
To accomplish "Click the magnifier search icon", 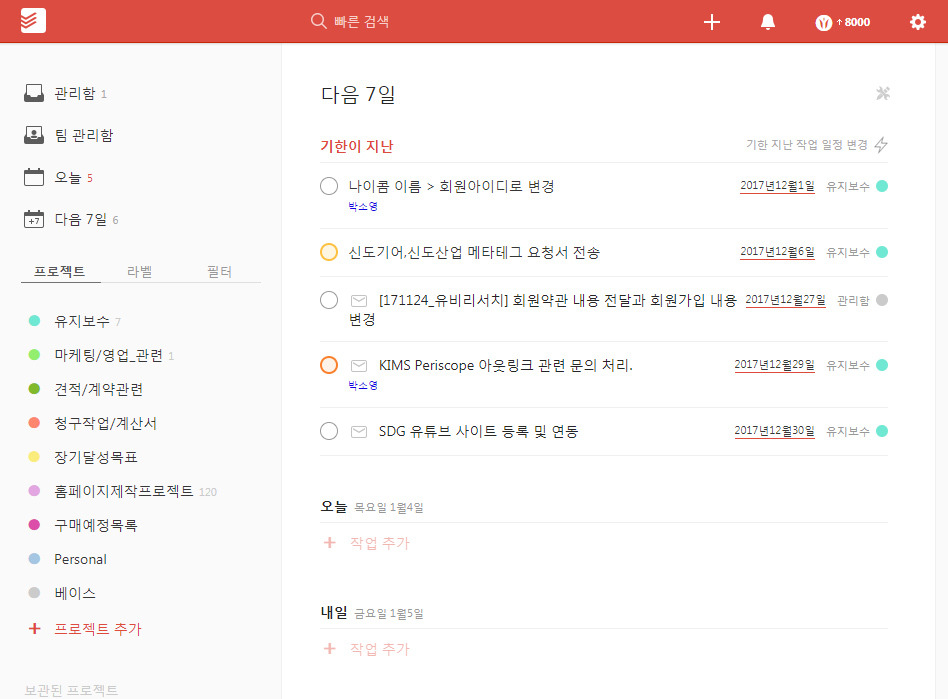I will [319, 21].
